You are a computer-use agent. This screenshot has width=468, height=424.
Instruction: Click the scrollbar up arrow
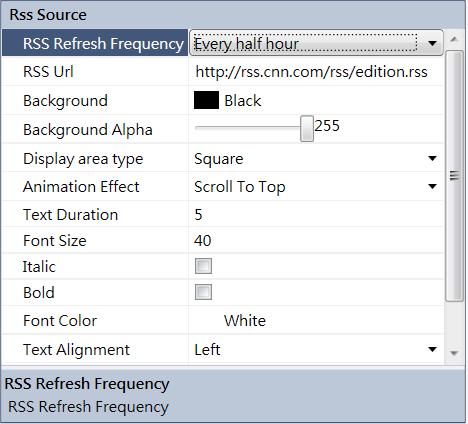pos(454,39)
